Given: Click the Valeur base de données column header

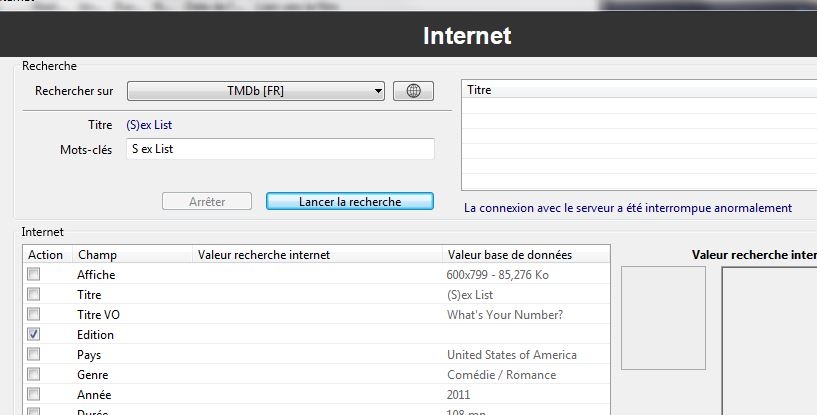Looking at the screenshot, I should (525, 255).
